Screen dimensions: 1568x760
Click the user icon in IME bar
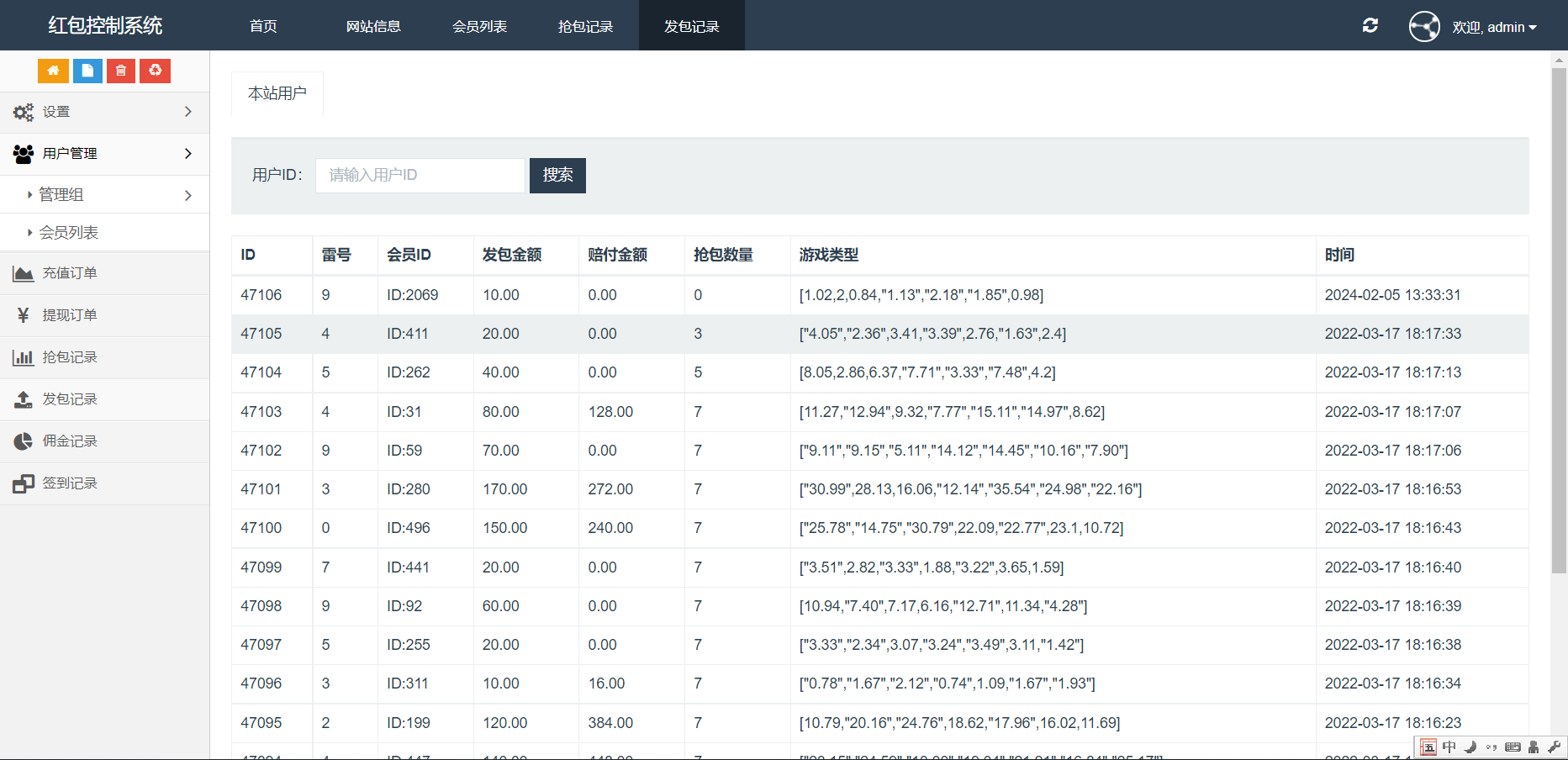(x=1534, y=747)
